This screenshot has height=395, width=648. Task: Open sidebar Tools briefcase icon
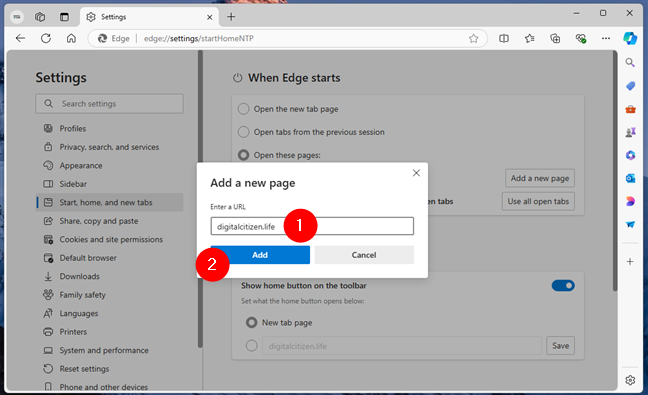click(630, 109)
